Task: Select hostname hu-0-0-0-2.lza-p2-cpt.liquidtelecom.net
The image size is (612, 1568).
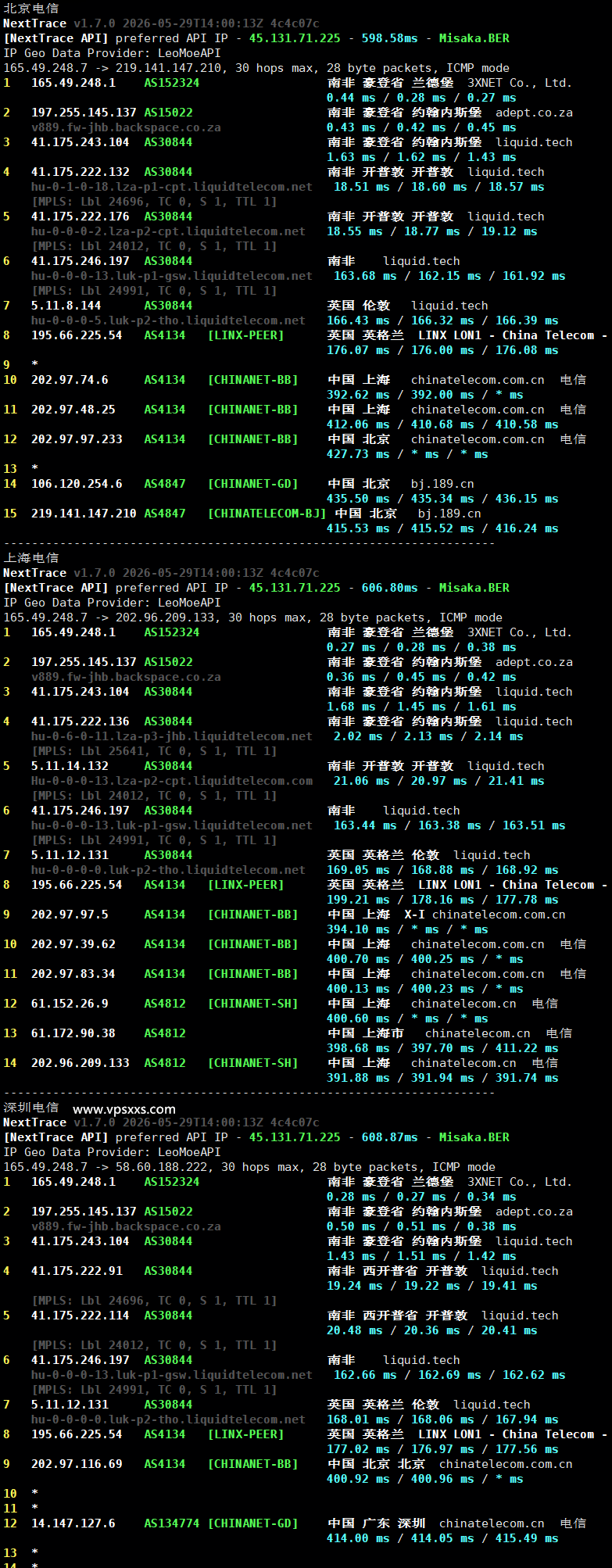Action: pos(168,231)
